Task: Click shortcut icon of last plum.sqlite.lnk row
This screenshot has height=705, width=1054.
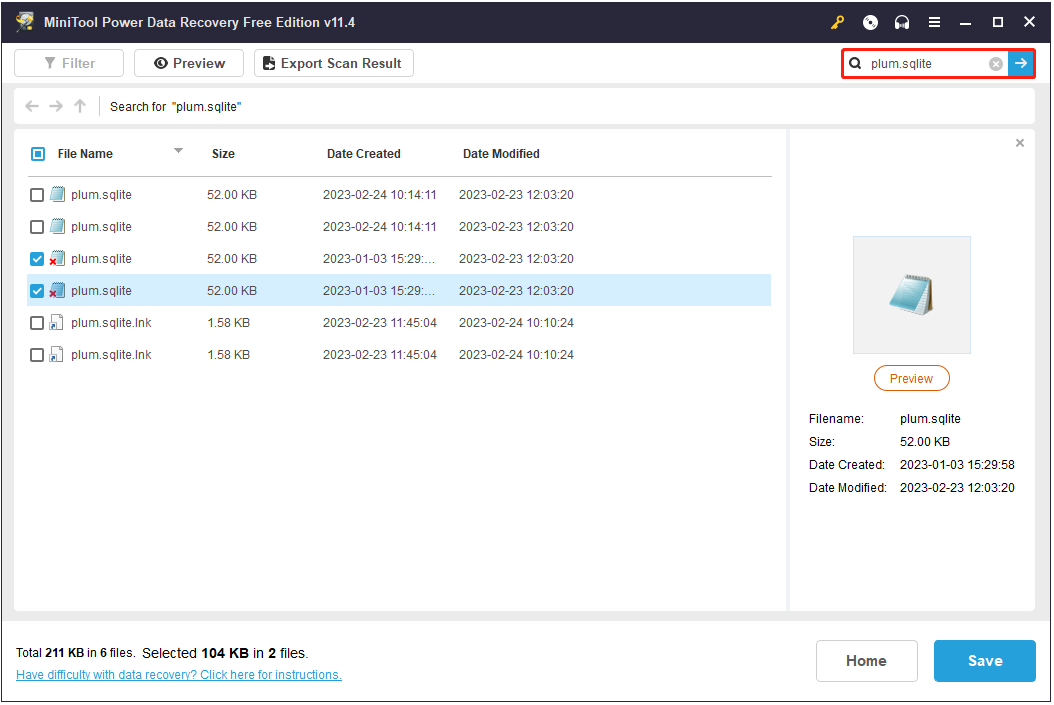Action: coord(57,355)
